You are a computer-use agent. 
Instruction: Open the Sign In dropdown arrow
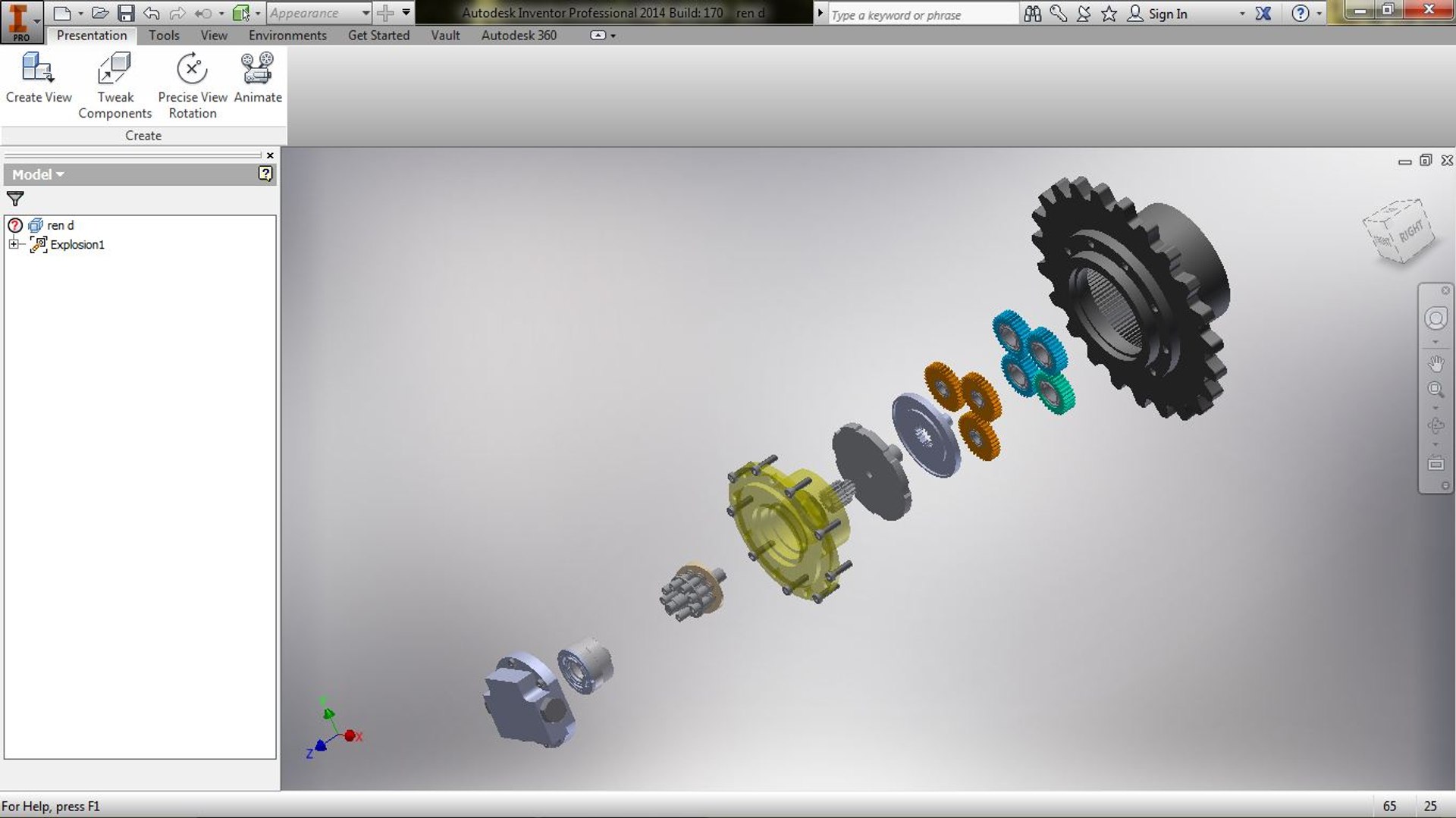pos(1242,14)
